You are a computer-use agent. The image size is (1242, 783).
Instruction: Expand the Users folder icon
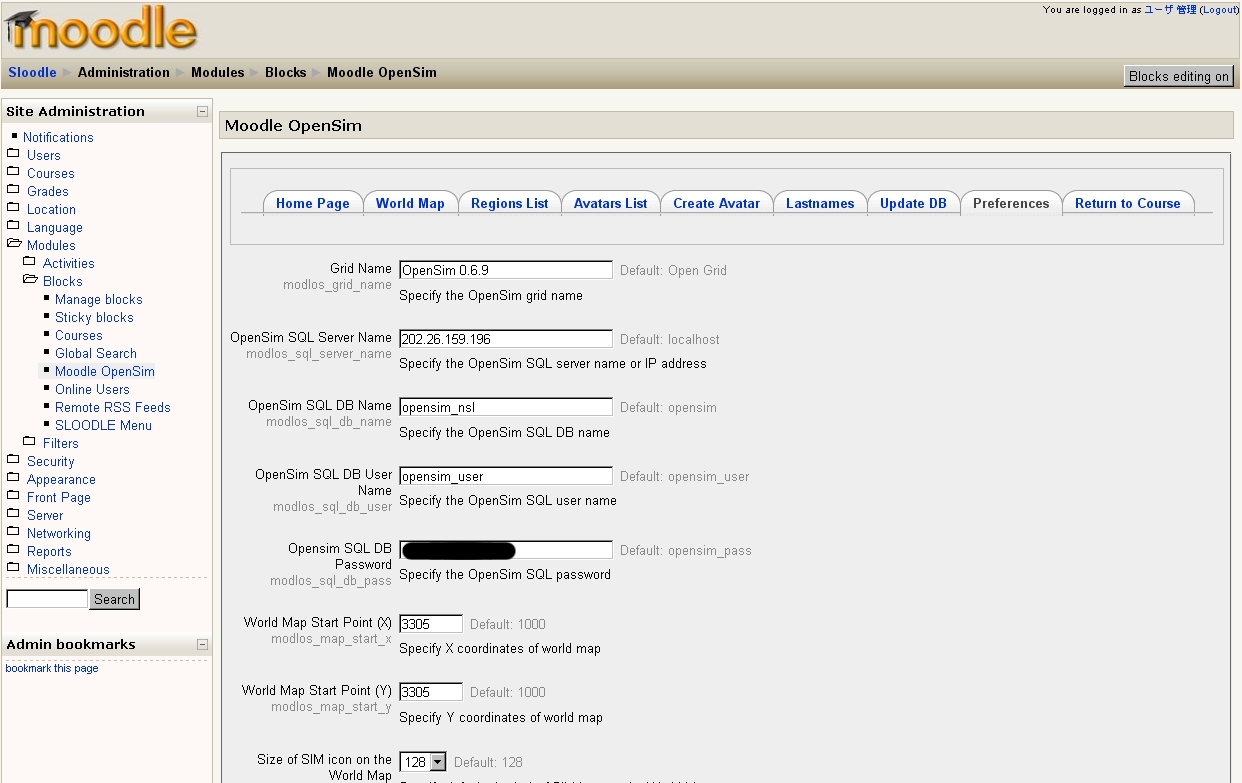coord(13,154)
